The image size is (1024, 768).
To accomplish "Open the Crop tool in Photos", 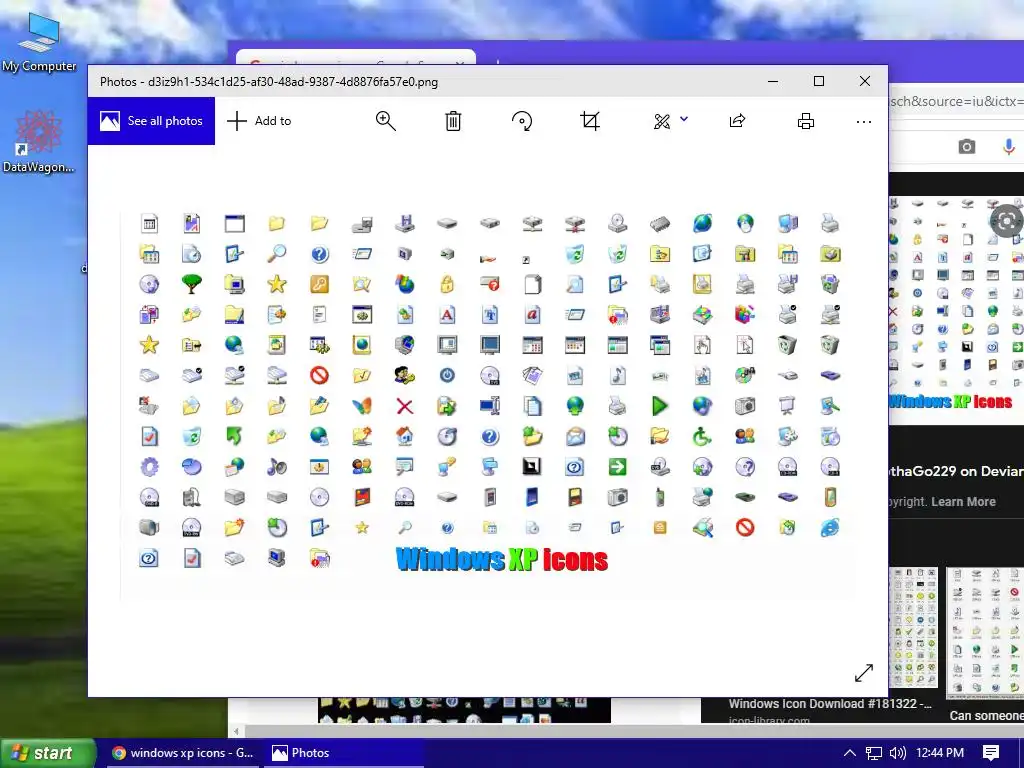I will (590, 121).
